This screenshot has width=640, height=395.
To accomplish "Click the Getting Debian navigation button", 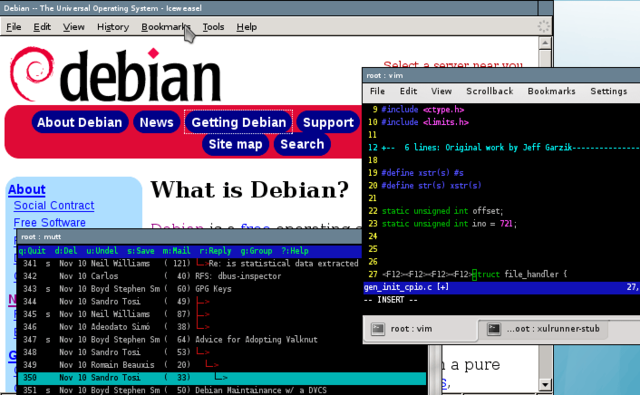I will [239, 122].
